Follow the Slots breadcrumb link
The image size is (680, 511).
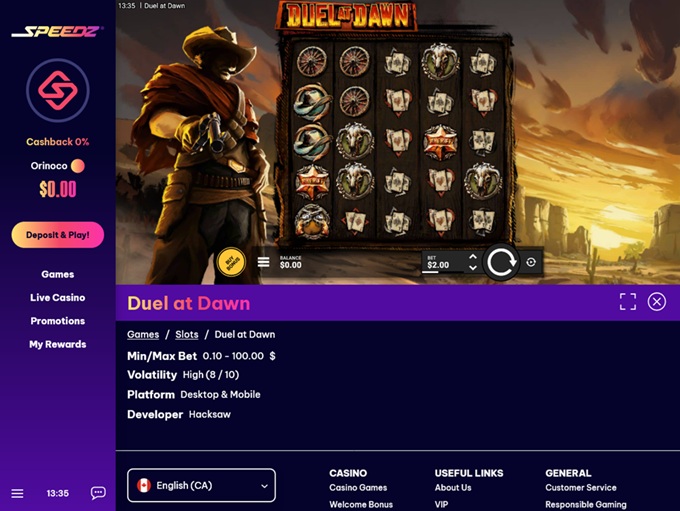tap(187, 335)
